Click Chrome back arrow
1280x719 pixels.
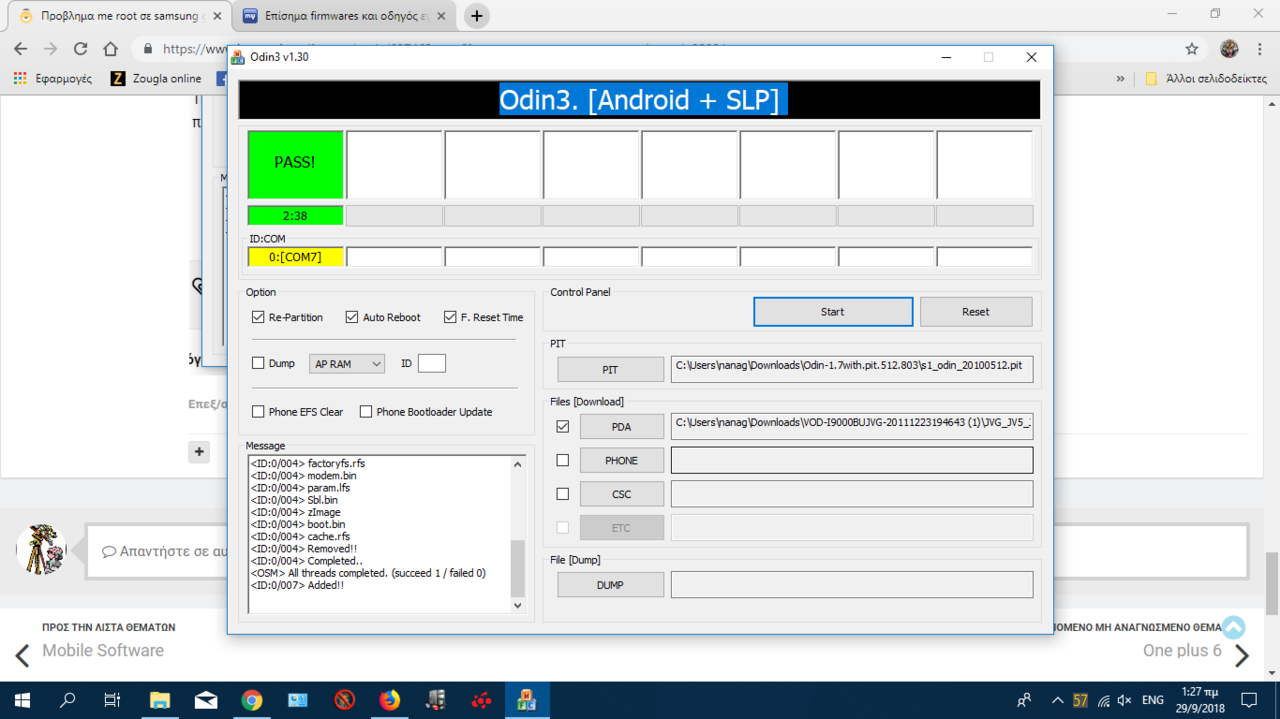21,48
